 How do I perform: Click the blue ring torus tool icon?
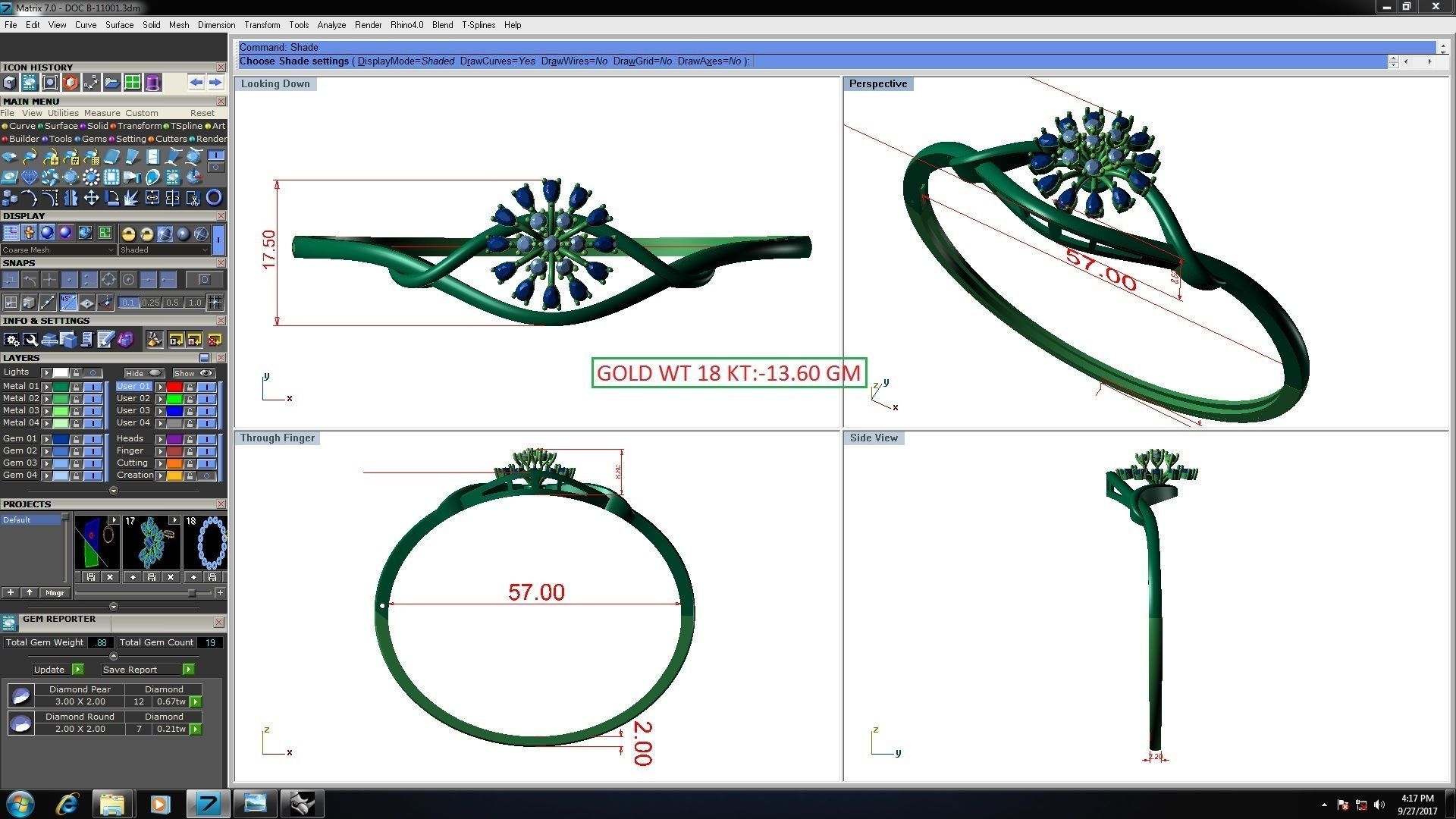click(x=214, y=198)
